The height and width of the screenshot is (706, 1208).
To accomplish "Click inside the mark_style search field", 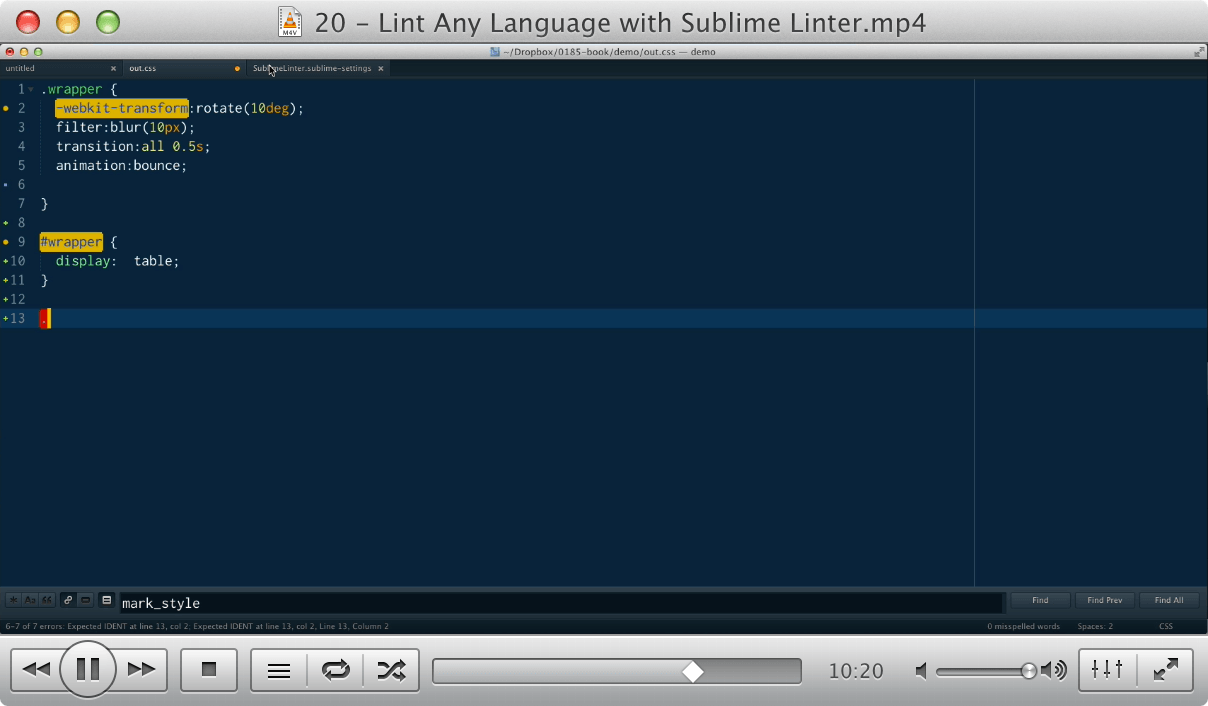I will click(300, 602).
